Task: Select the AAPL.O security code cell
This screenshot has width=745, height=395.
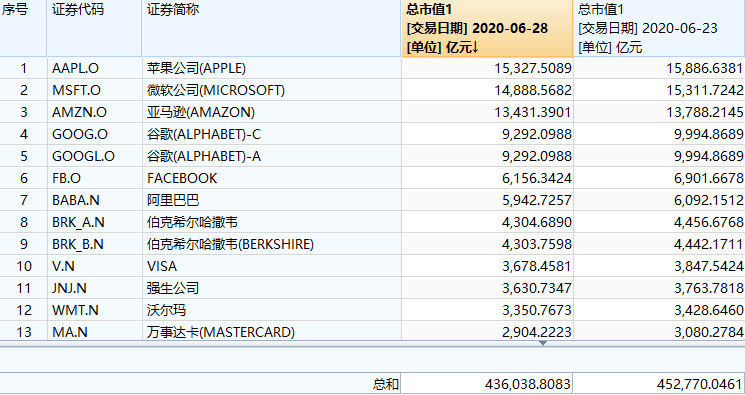Action: coord(94,68)
